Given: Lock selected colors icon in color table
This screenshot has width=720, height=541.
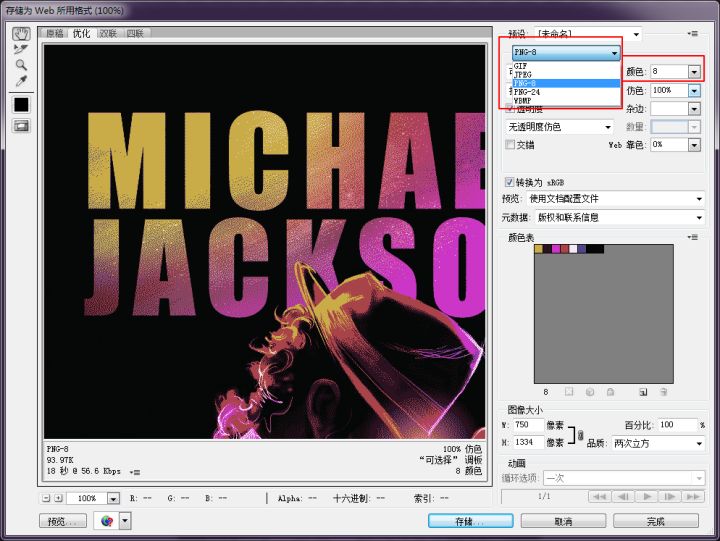Looking at the screenshot, I should point(610,392).
